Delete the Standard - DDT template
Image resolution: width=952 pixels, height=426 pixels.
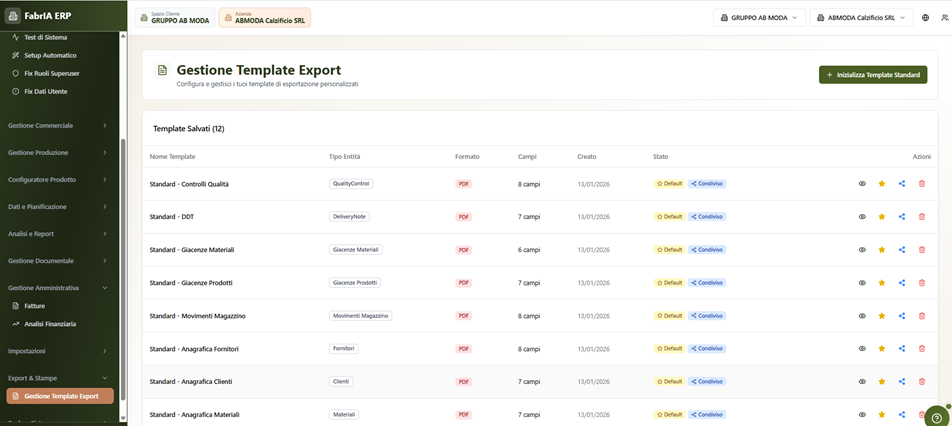(922, 217)
